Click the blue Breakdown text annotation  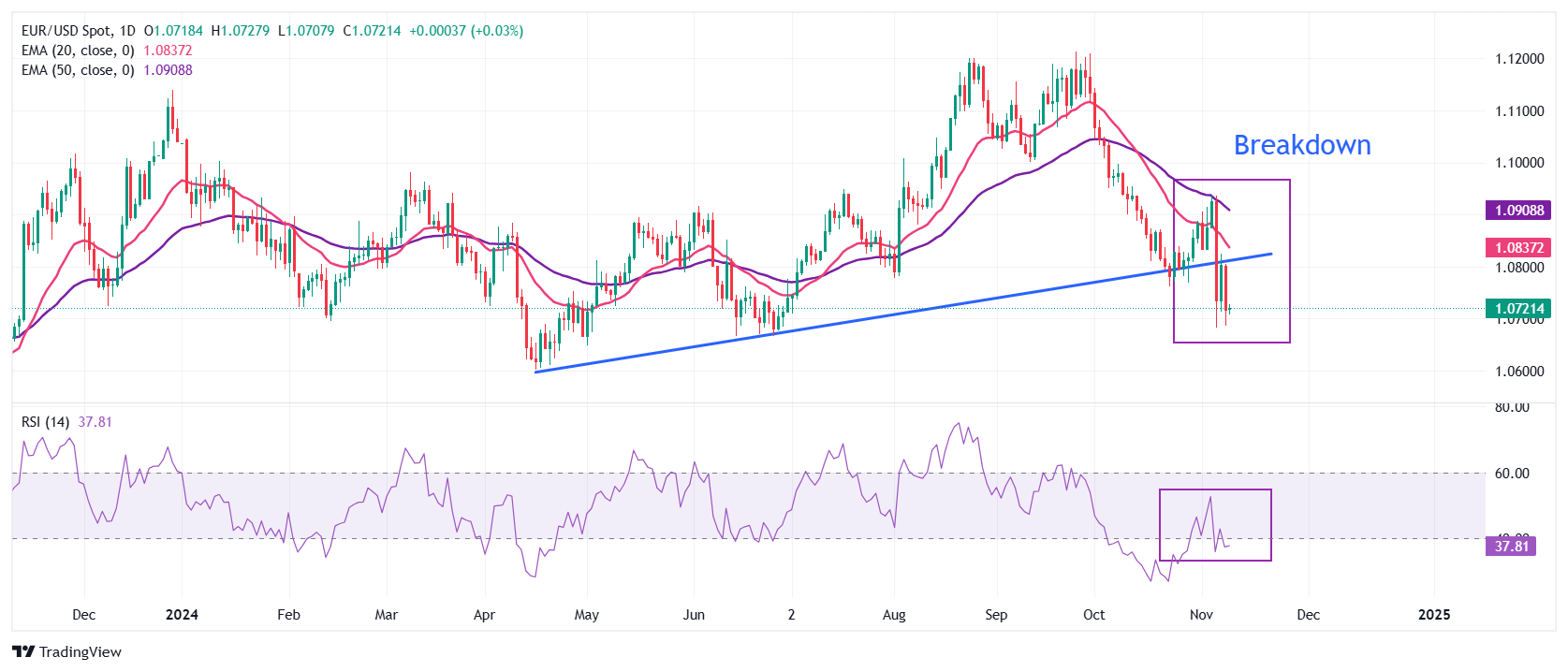tap(1301, 145)
